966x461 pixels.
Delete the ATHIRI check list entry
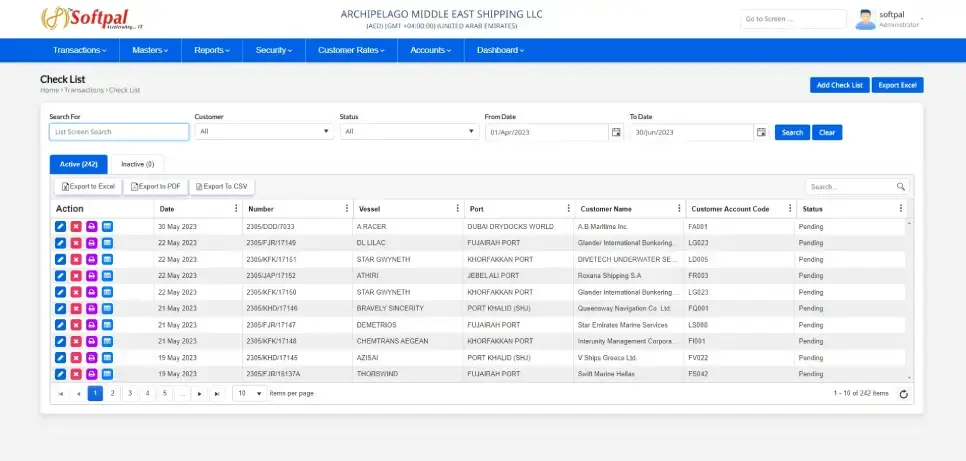click(76, 275)
